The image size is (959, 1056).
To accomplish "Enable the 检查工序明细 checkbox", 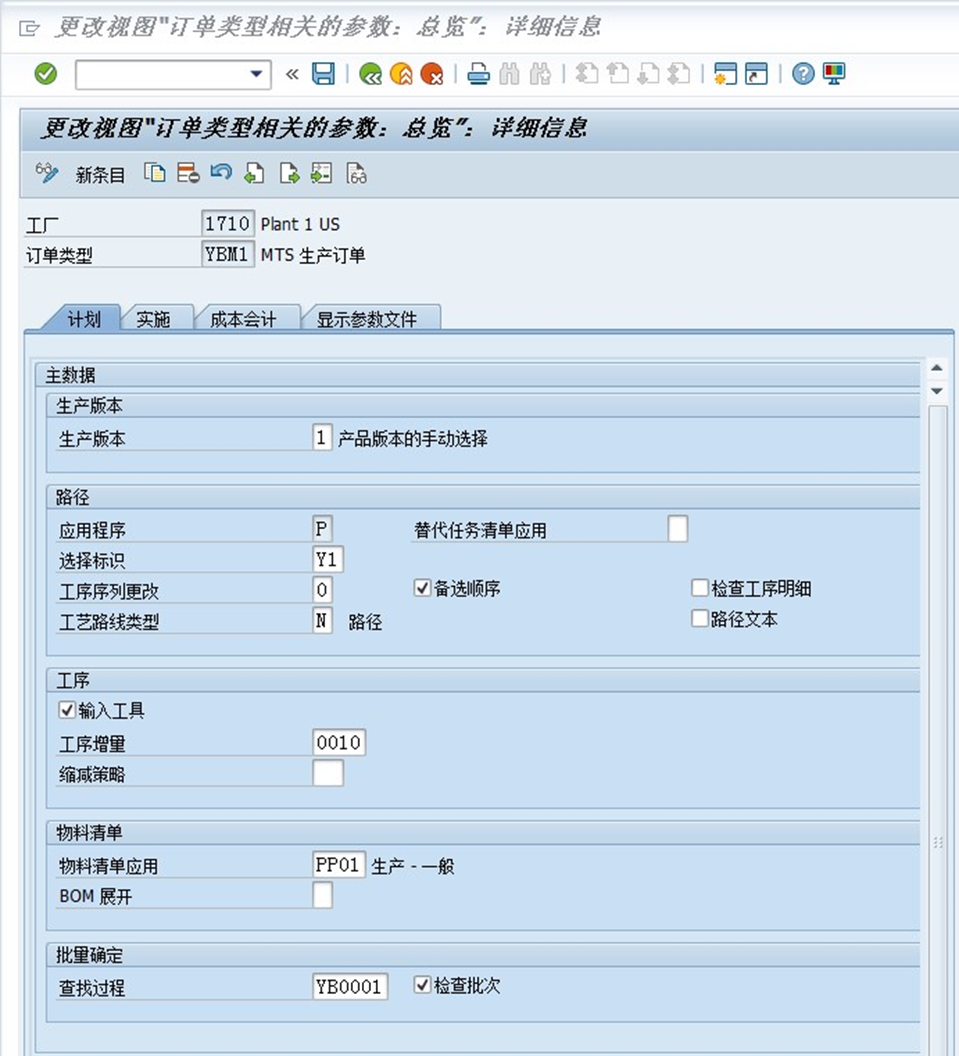I will [698, 588].
